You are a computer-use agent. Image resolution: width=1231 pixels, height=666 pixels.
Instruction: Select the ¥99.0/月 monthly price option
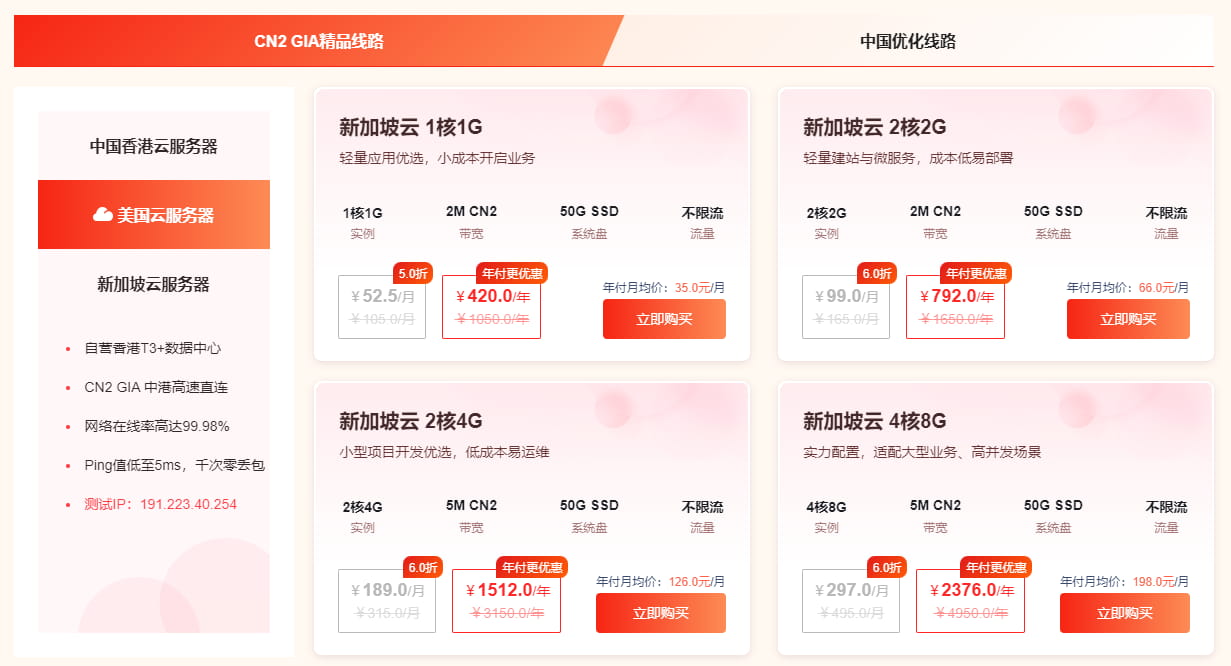(846, 307)
